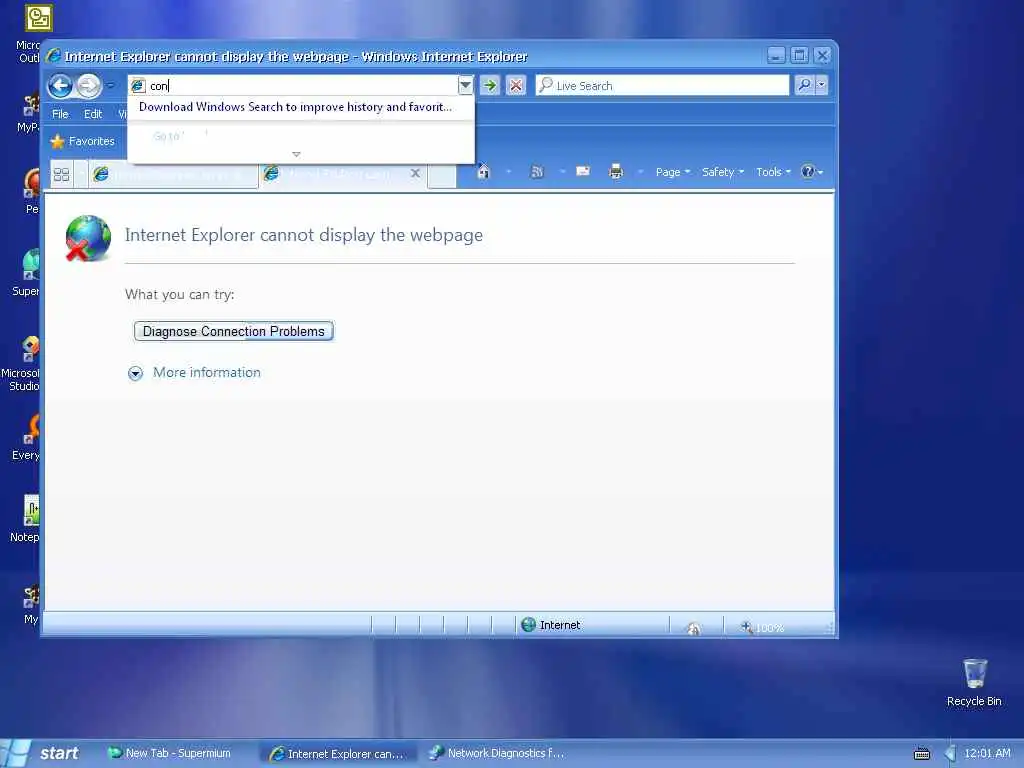Open the File menu
The image size is (1024, 768).
tap(60, 114)
